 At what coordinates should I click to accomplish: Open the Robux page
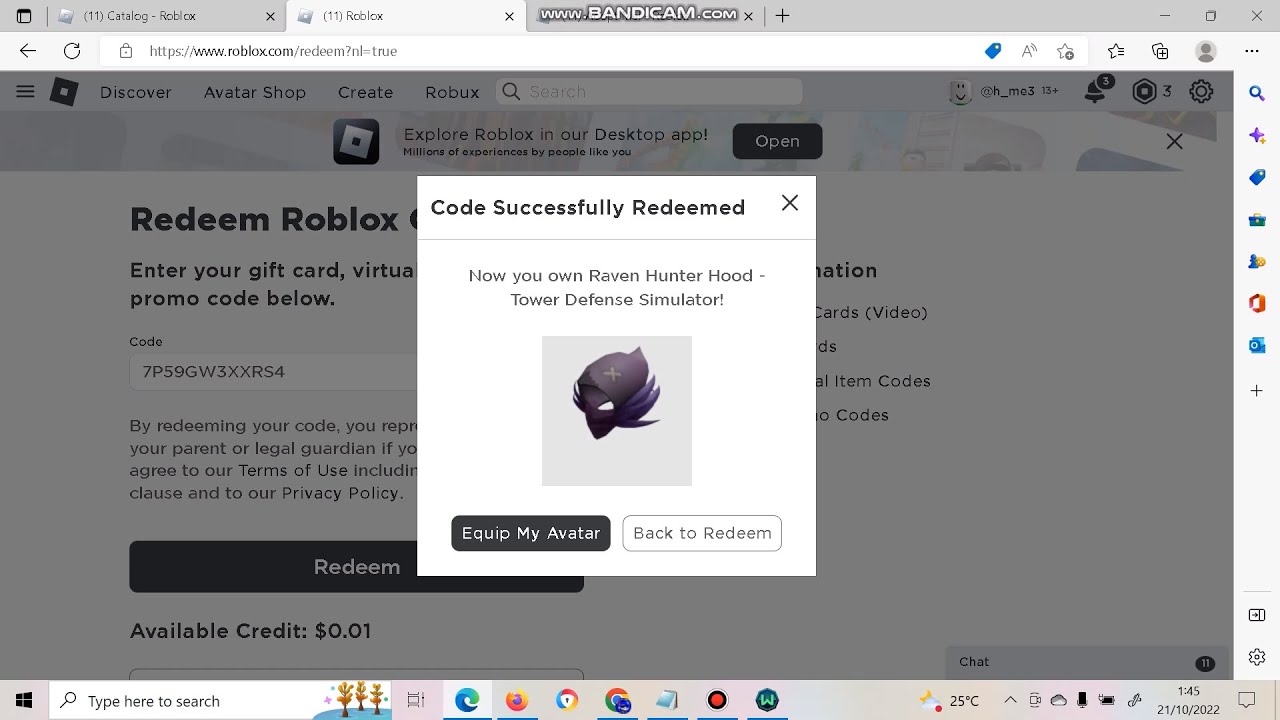pyautogui.click(x=452, y=92)
